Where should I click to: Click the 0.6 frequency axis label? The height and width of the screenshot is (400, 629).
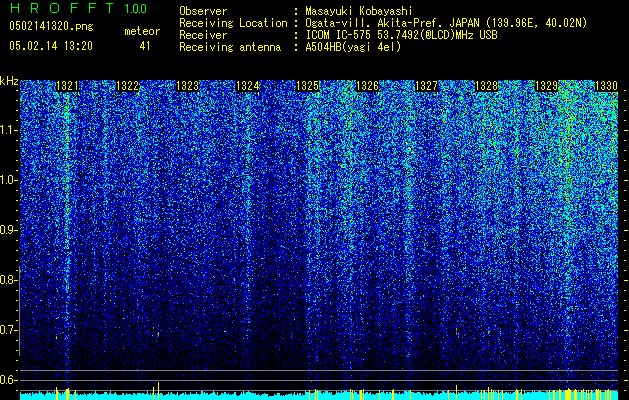coord(8,380)
